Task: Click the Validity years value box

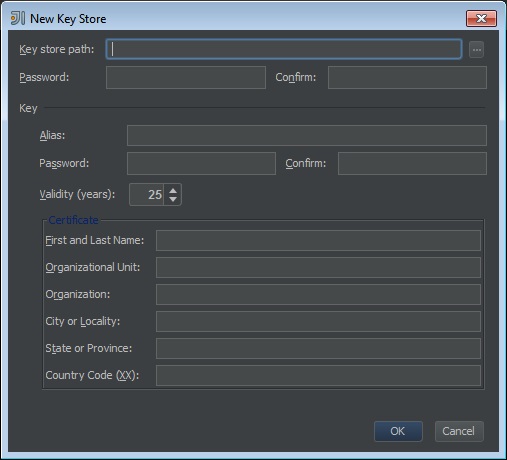Action: 147,194
